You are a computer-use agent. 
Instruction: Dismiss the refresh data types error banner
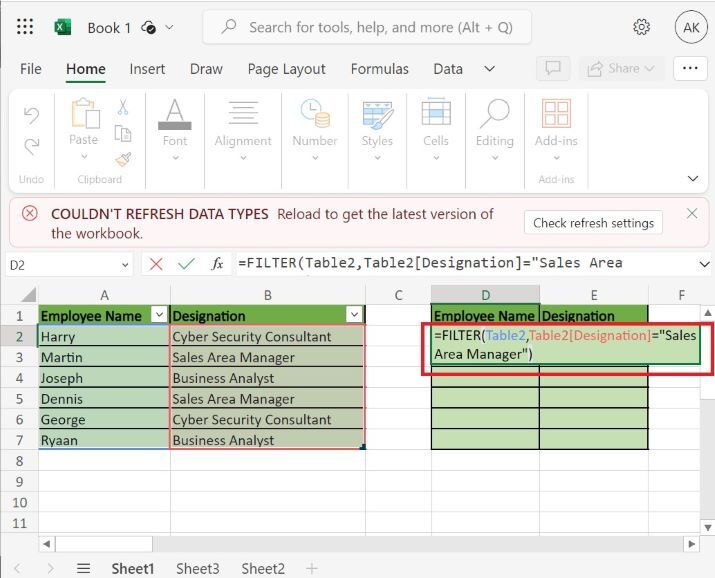click(x=692, y=213)
